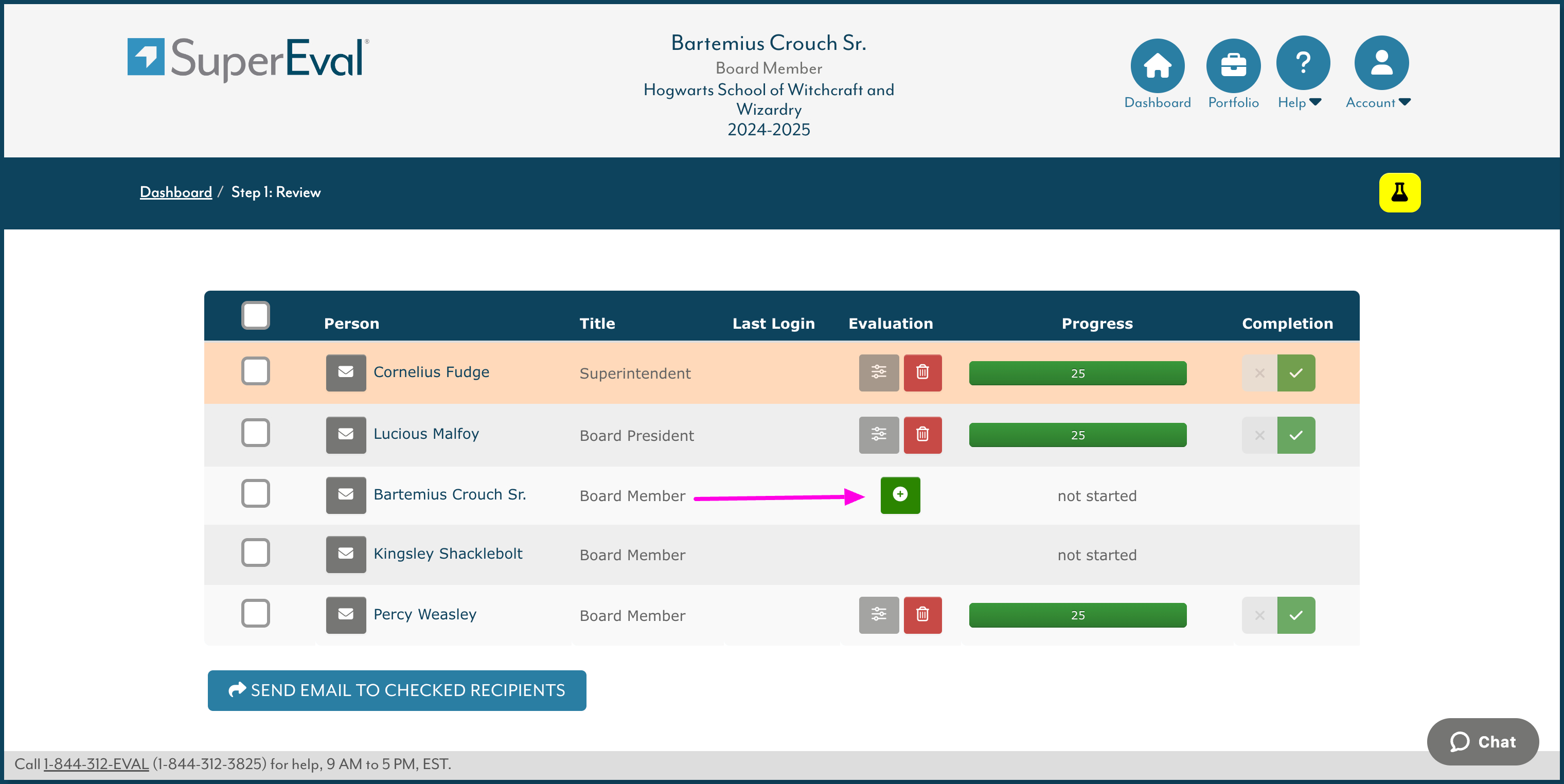
Task: Open Bartemius Crouch Sr. name link
Action: pyautogui.click(x=449, y=494)
